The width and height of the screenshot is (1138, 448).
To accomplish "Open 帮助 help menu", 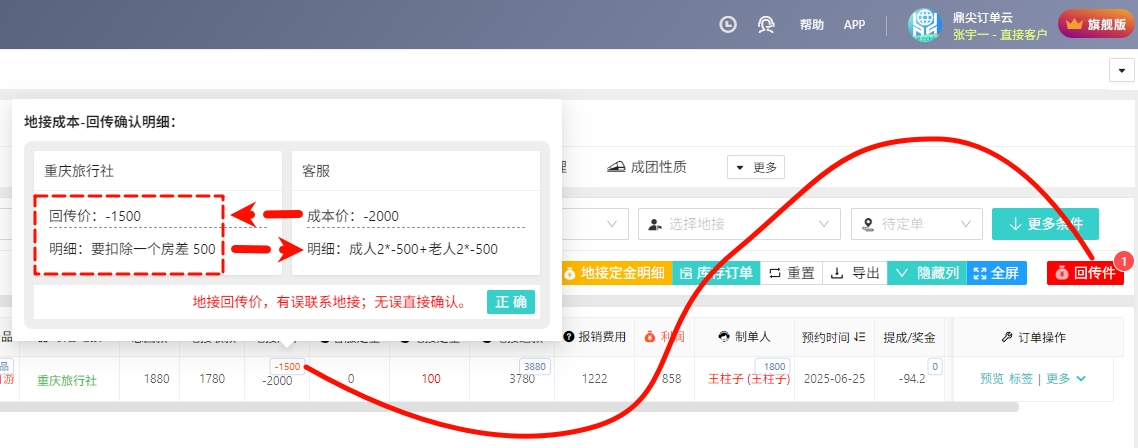I will coord(812,25).
